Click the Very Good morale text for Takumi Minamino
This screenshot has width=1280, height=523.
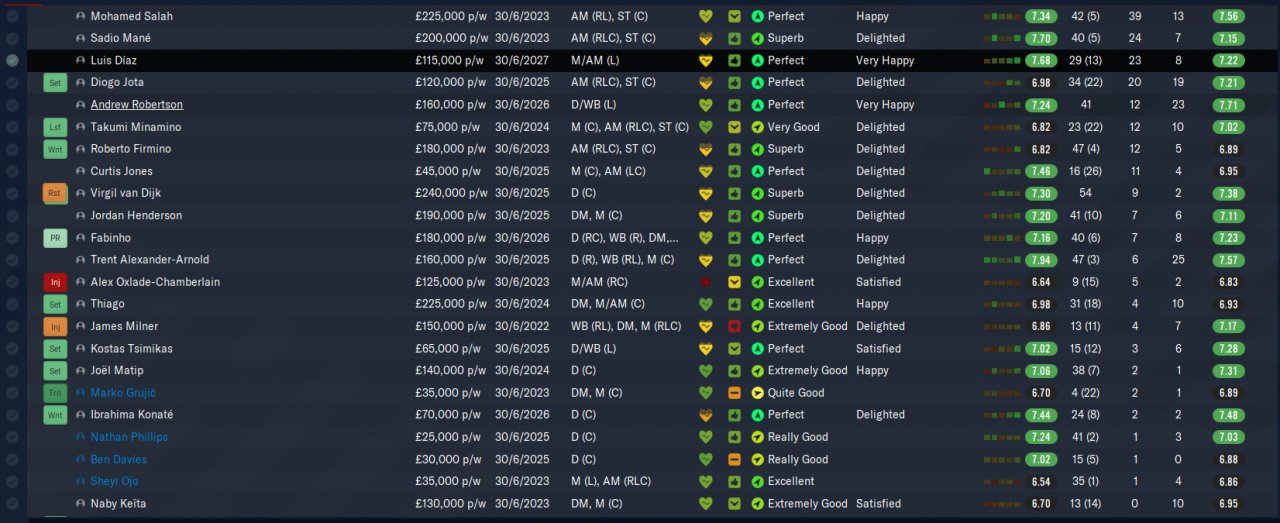coord(793,127)
